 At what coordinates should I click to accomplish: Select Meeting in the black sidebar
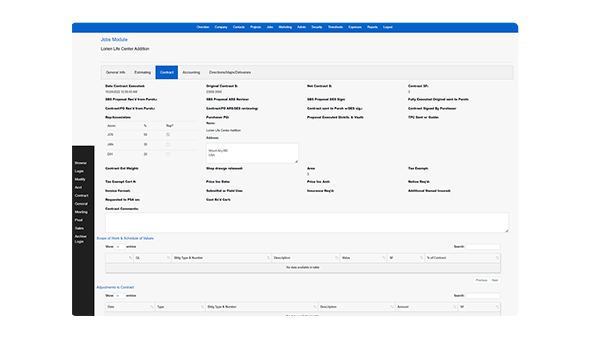click(x=81, y=212)
